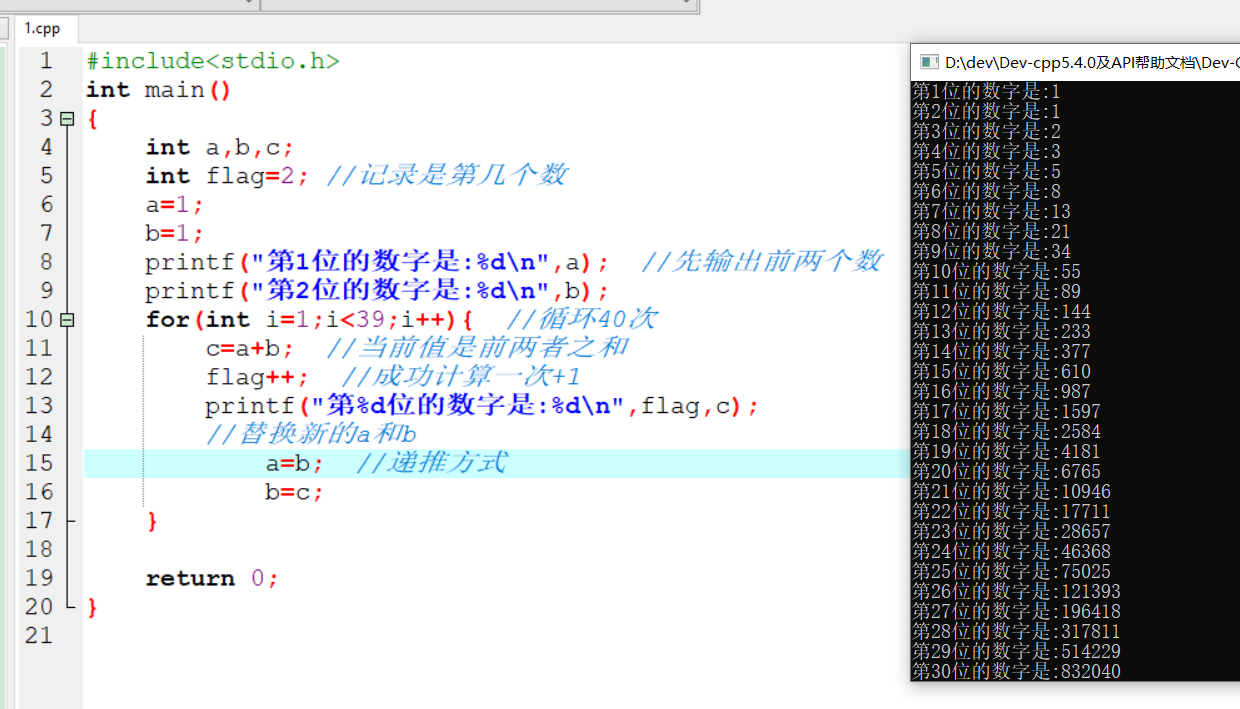This screenshot has height=709, width=1240.
Task: Switch to the 1.cpp editor tab
Action: tap(42, 29)
